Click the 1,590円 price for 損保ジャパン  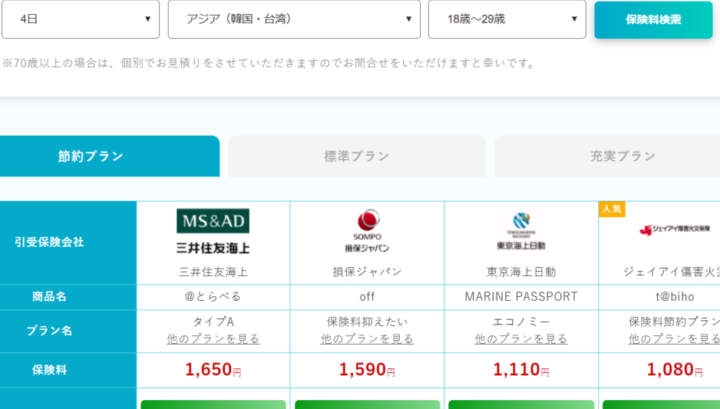(367, 370)
